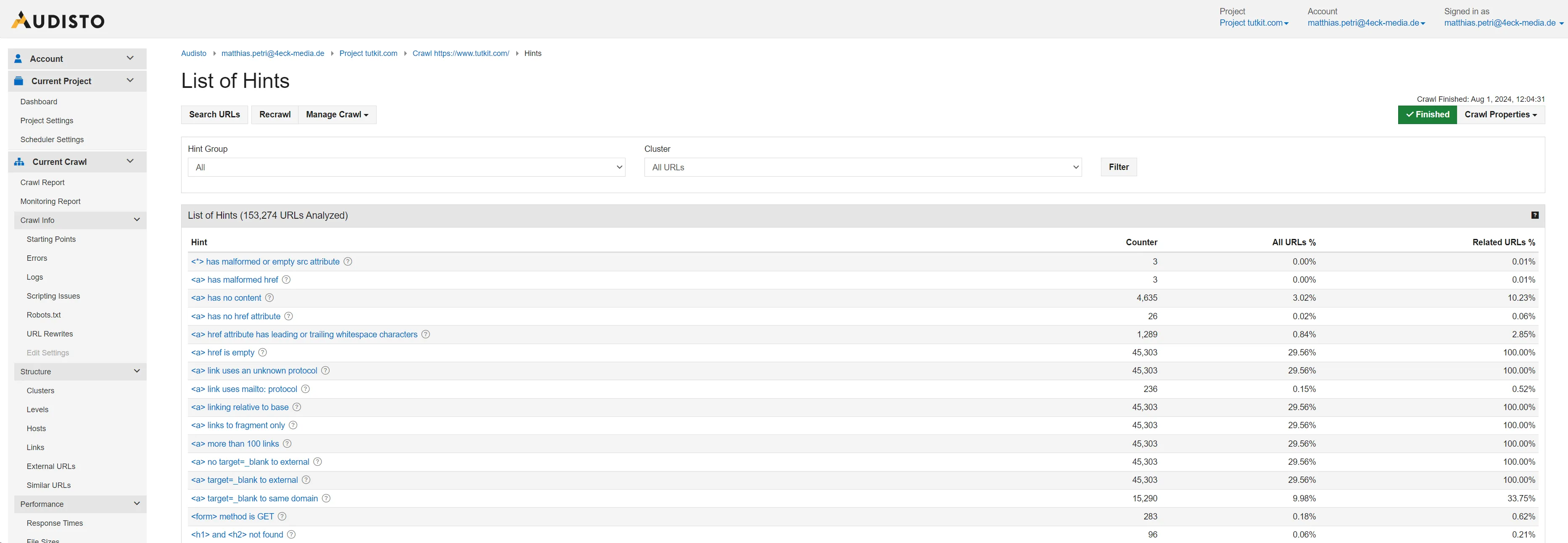This screenshot has height=543, width=1568.
Task: Select the Crawl Report menu item
Action: (x=41, y=183)
